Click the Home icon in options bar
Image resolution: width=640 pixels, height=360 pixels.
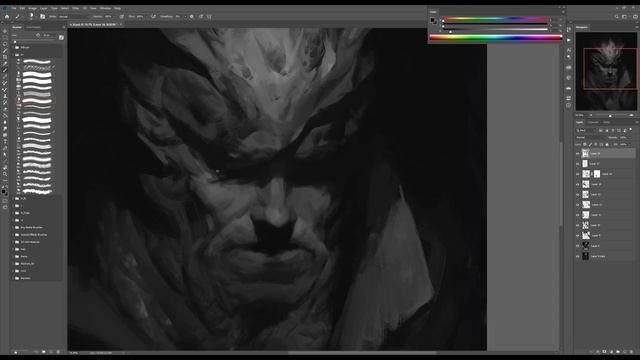pos(7,17)
